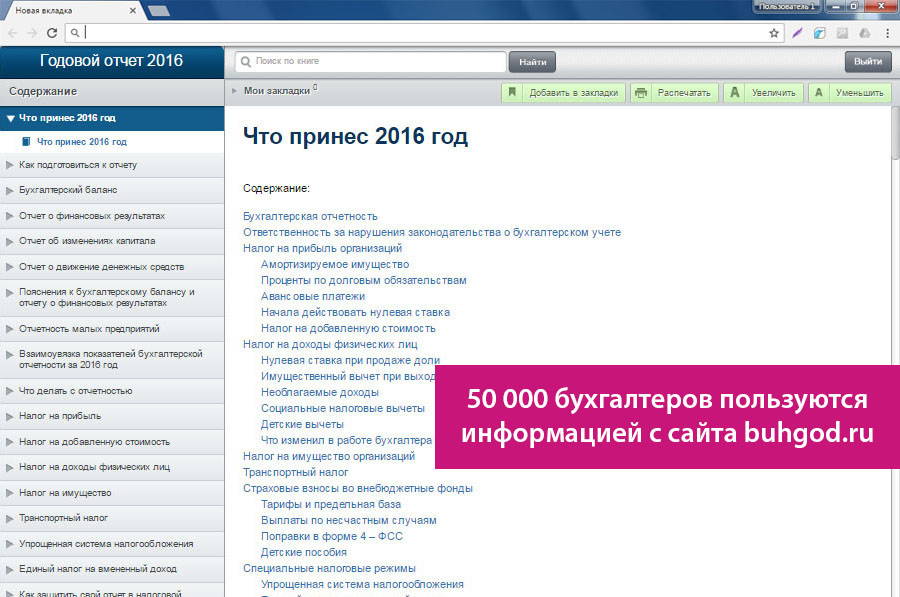Click the large A icon beside Увеличить
This screenshot has width=900, height=597.
click(x=734, y=92)
